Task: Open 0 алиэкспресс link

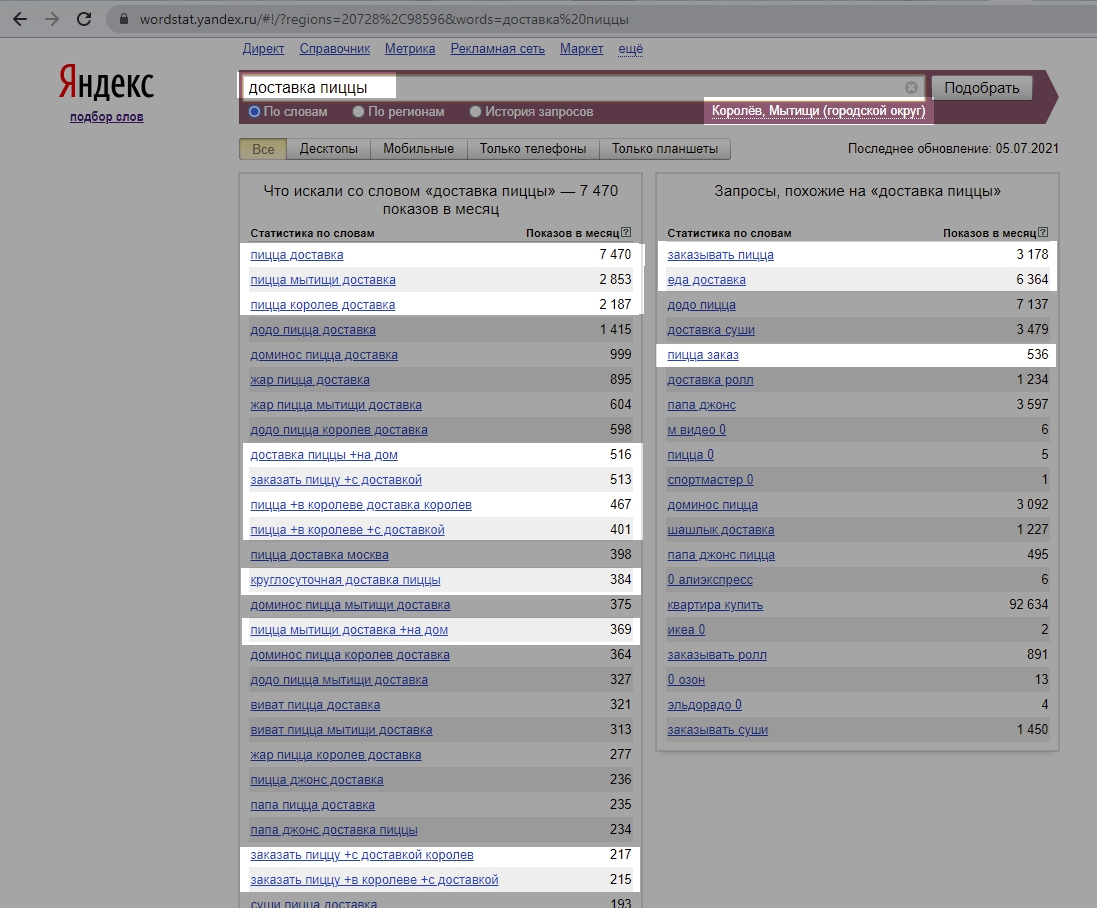Action: click(x=710, y=581)
